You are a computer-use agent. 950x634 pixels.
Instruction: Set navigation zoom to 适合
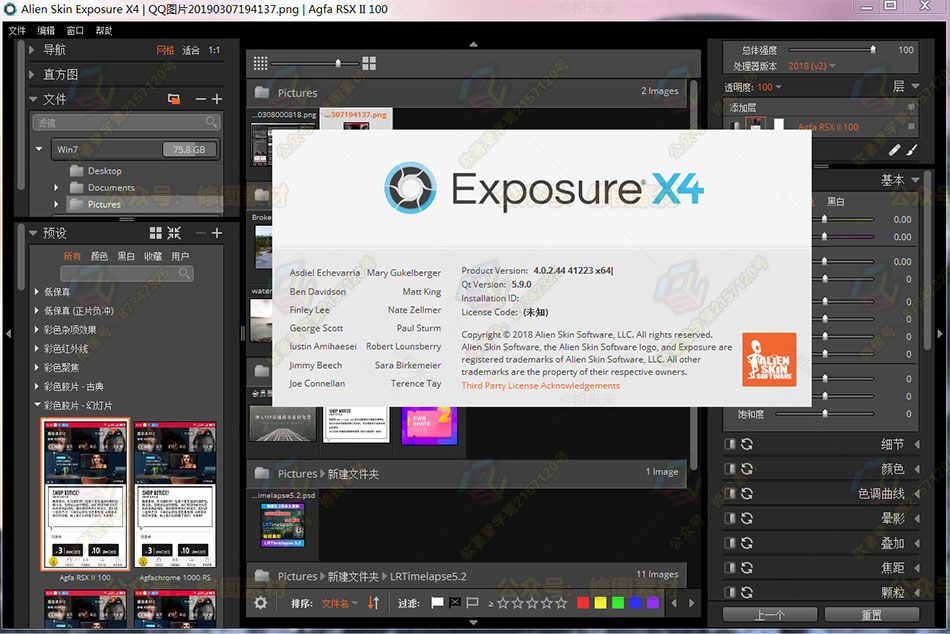[x=191, y=50]
